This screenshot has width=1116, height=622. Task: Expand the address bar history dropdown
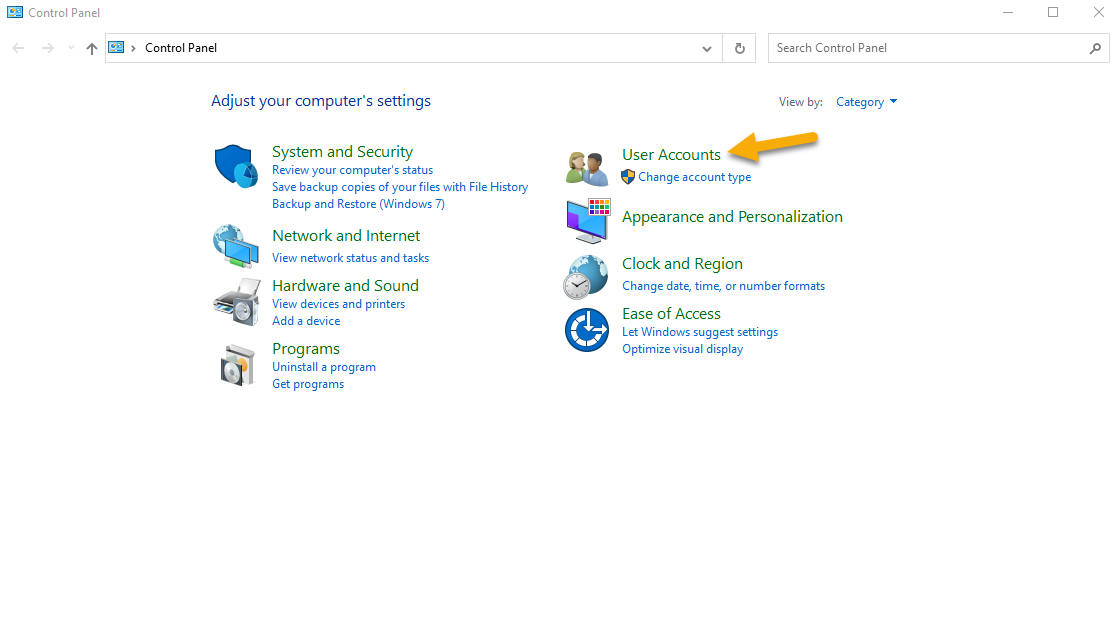click(x=707, y=48)
